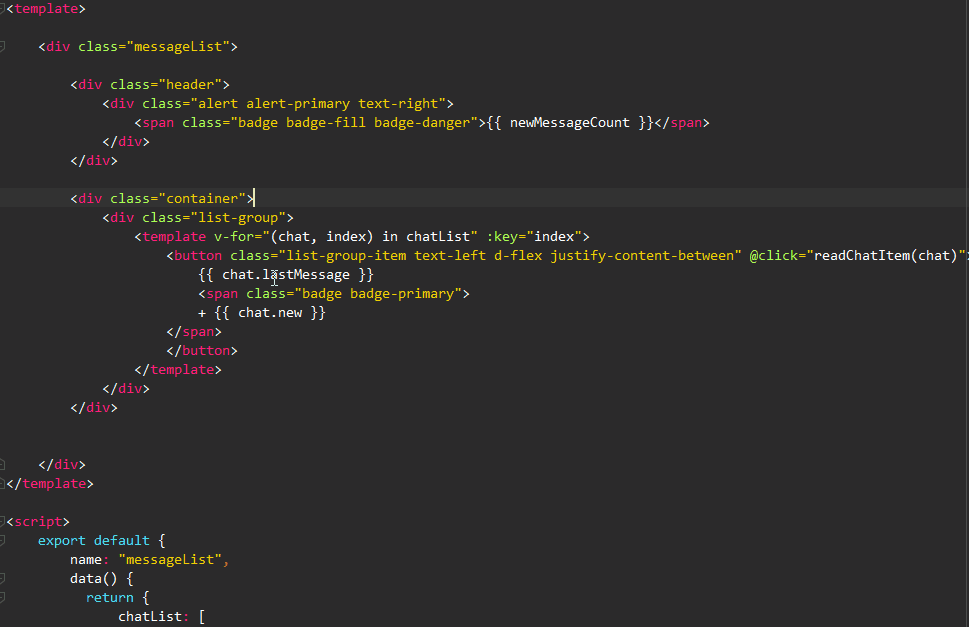969x627 pixels.
Task: Collapse the fold marker beside div messageList
Action: [2, 47]
